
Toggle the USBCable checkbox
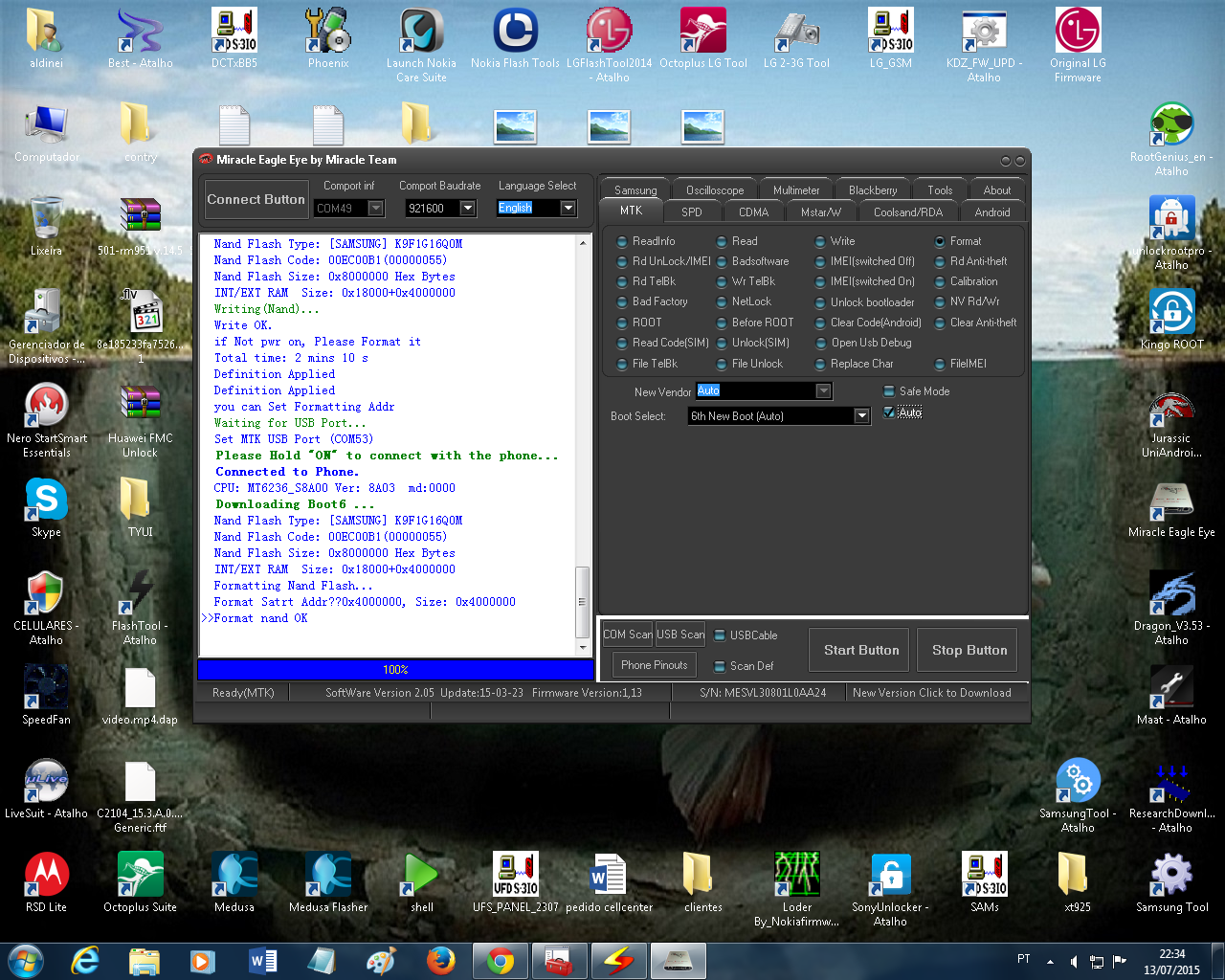(720, 635)
